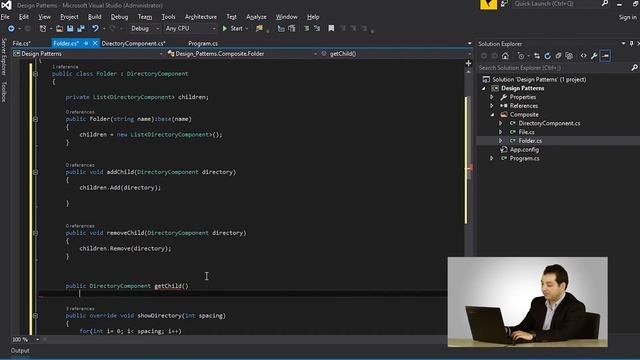640x360 pixels.
Task: Select Program.cs in Solution Explorer
Action: tap(524, 158)
